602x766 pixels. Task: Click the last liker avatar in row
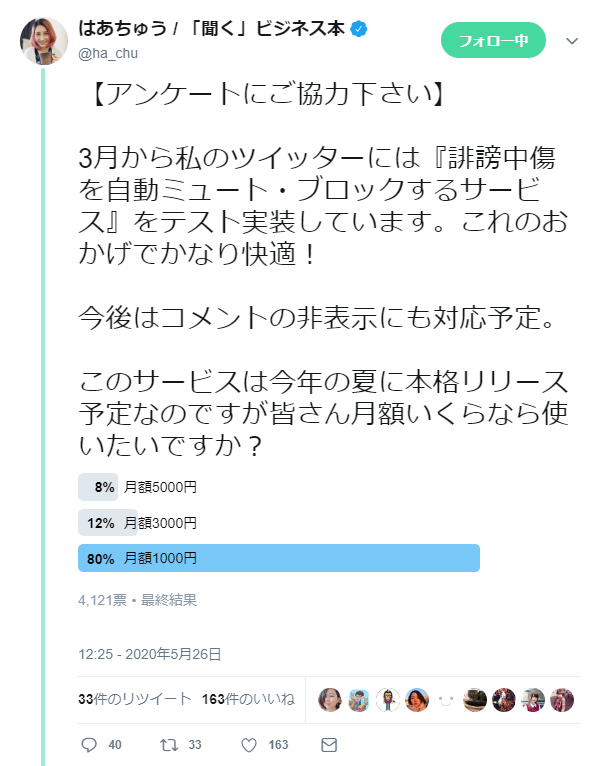563,700
